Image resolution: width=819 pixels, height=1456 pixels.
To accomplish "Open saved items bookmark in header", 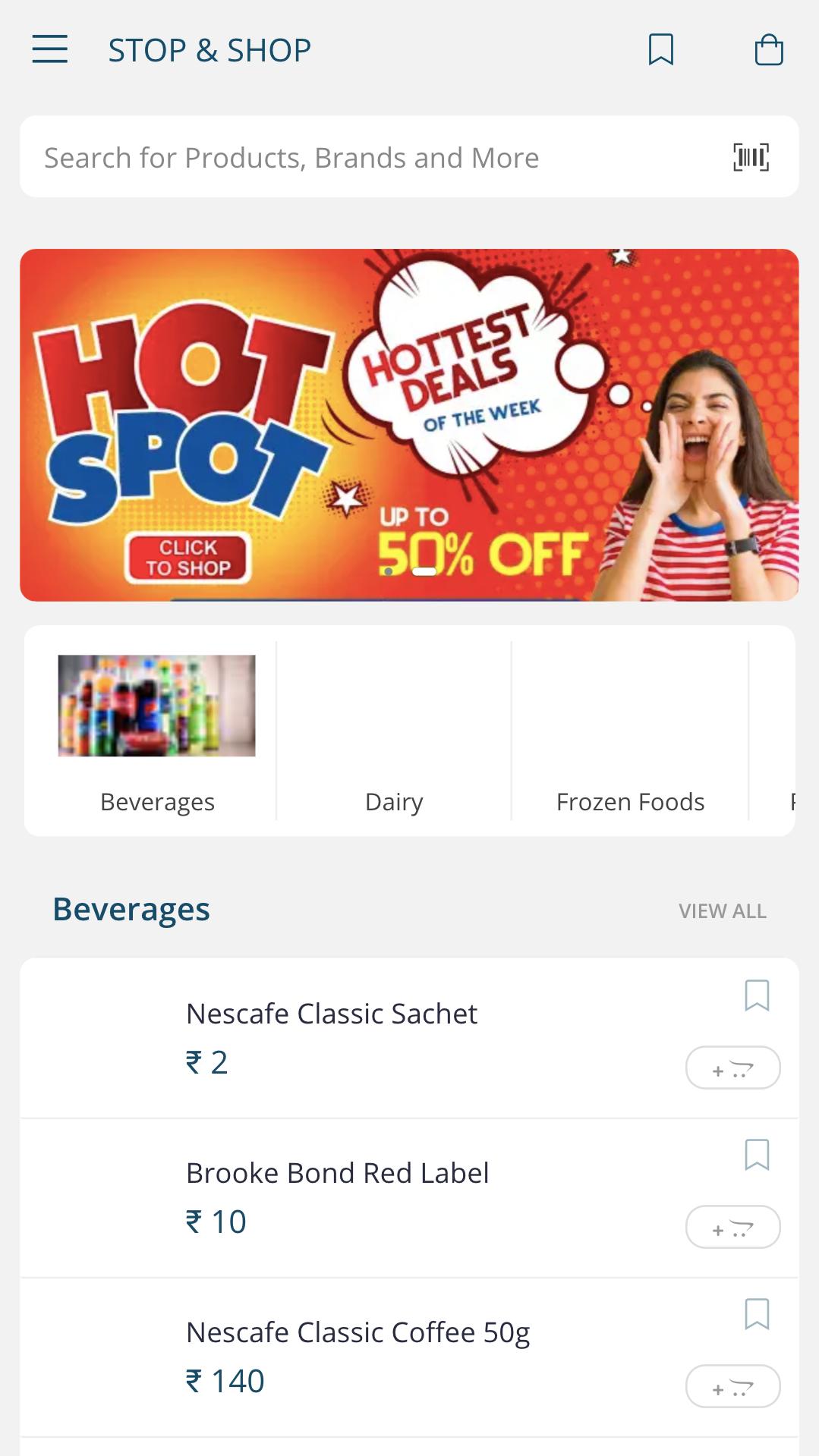I will [x=661, y=49].
